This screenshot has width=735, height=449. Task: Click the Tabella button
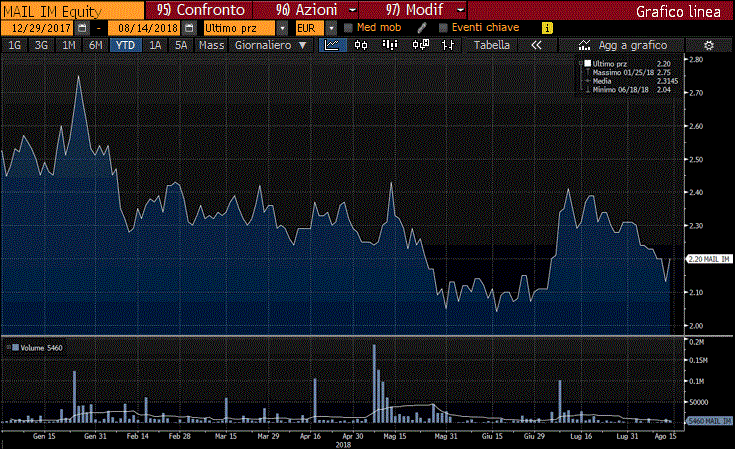(x=491, y=46)
